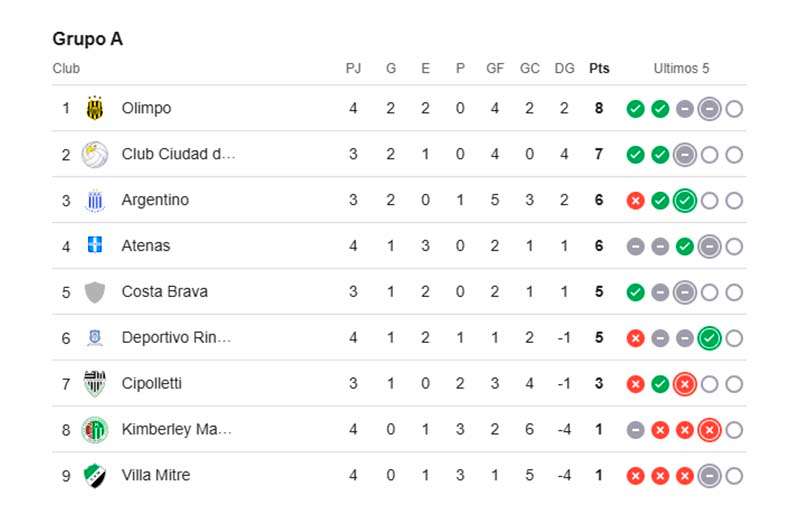Click the Atenas blue cross crest
The width and height of the screenshot is (800, 530).
click(95, 245)
